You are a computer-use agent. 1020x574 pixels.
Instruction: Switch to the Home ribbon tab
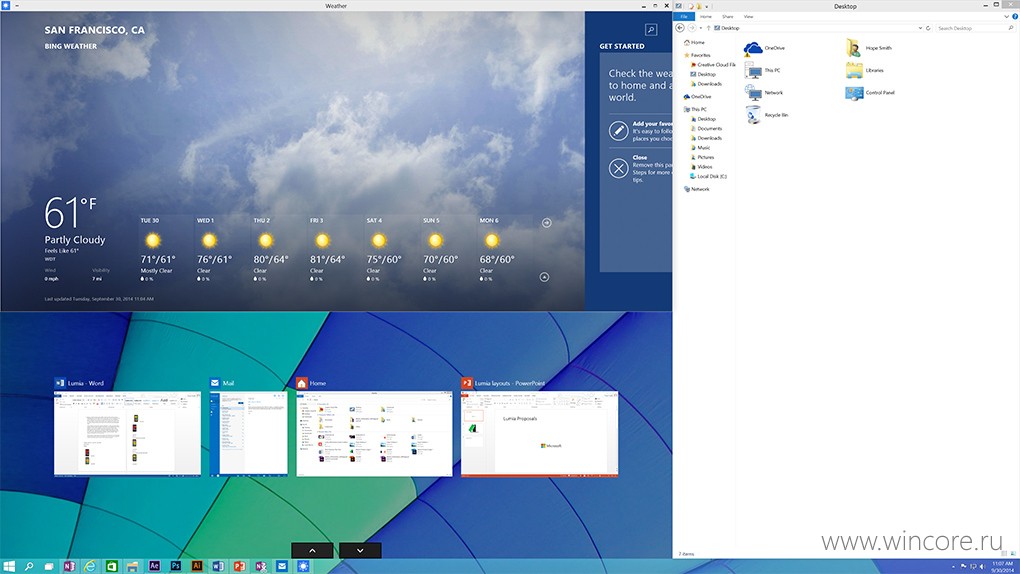click(x=706, y=16)
